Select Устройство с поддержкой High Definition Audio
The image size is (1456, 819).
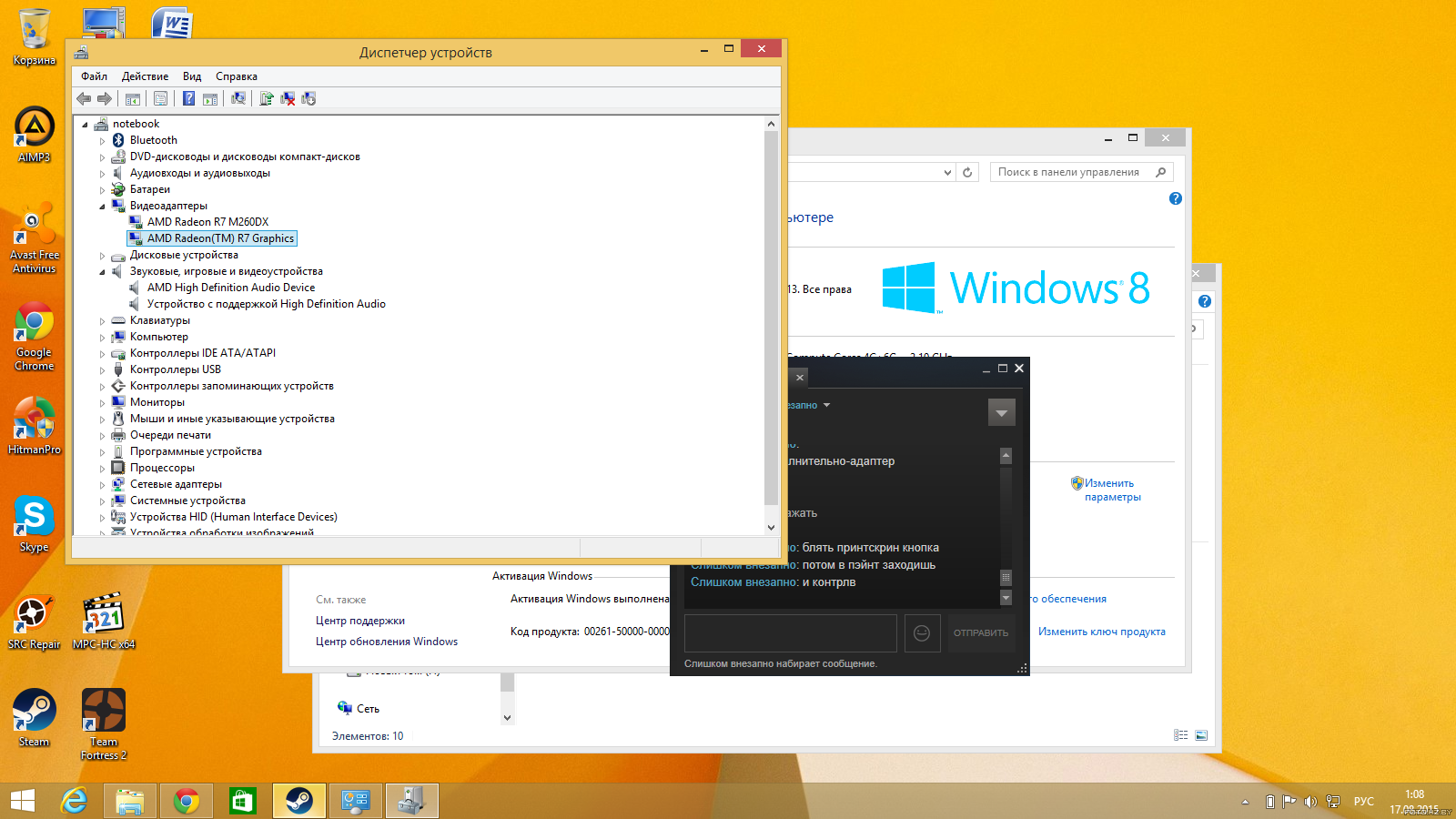point(266,304)
